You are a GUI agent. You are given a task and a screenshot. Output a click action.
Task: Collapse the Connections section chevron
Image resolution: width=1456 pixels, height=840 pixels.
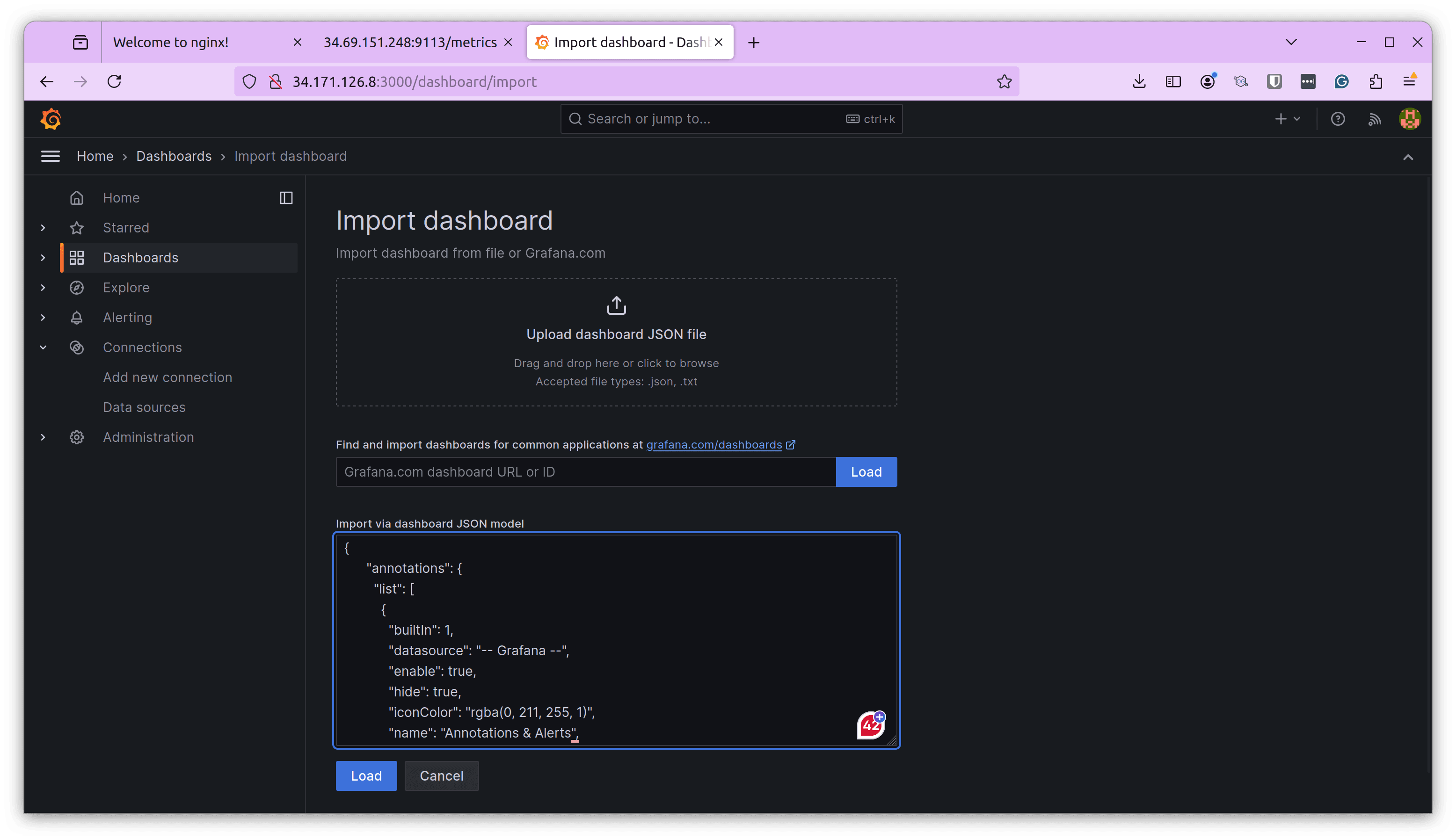43,348
